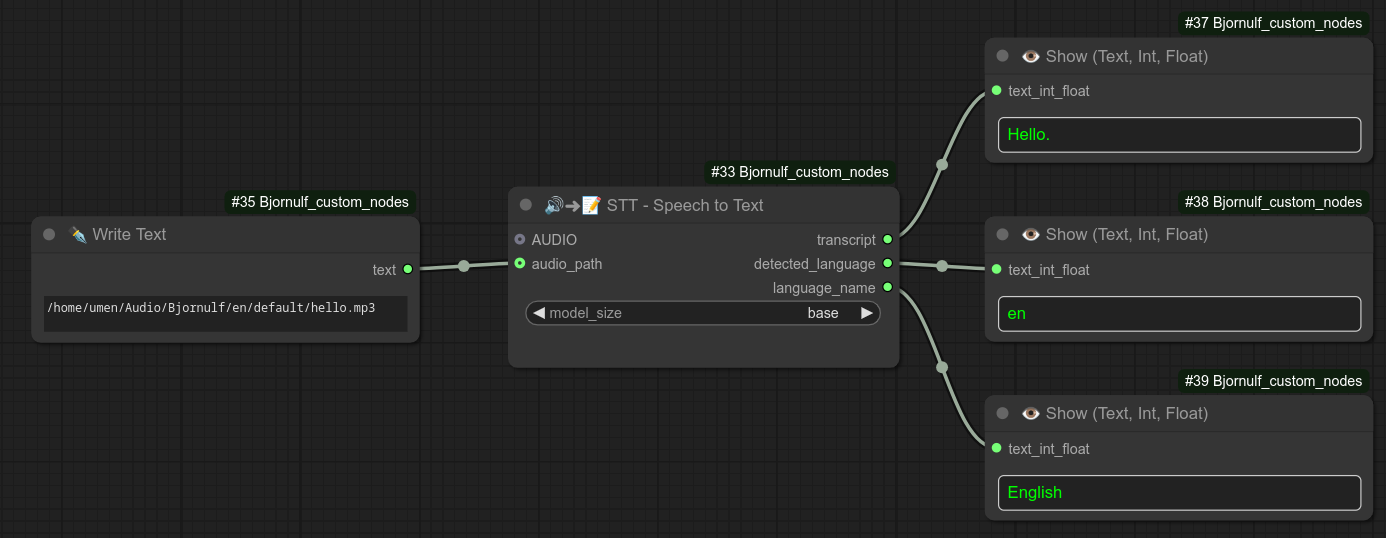Click the link midpoint between text and audio_path

463,266
